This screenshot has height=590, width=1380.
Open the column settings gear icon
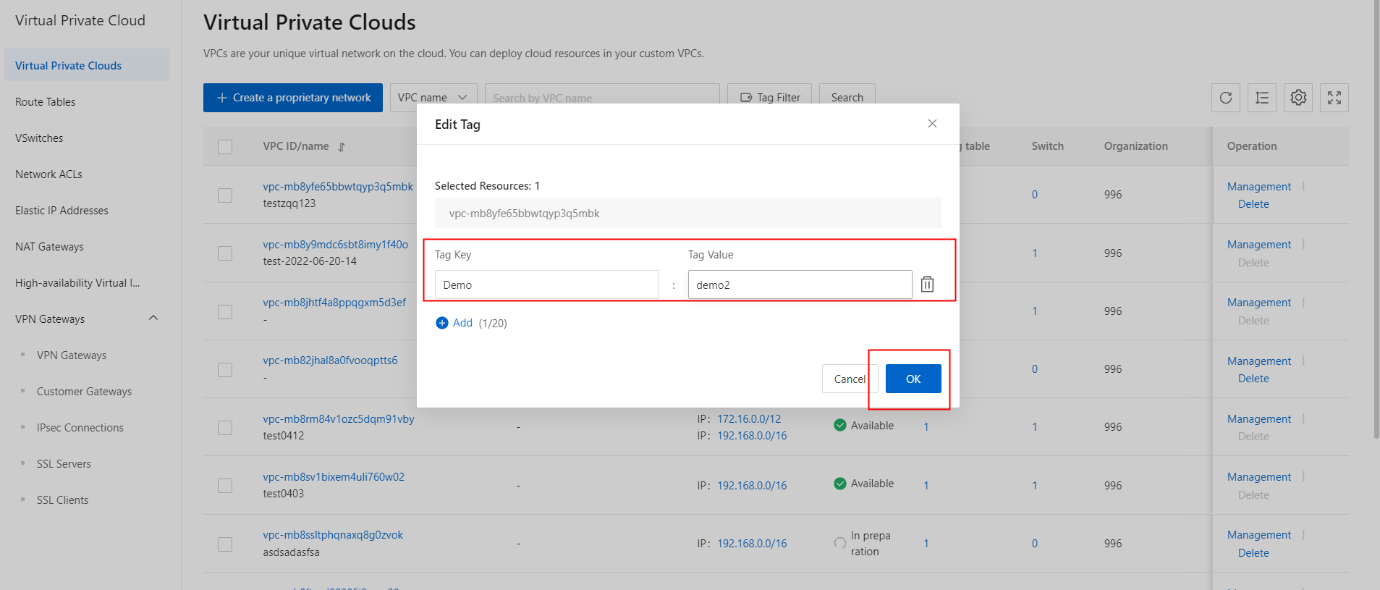[x=1298, y=97]
